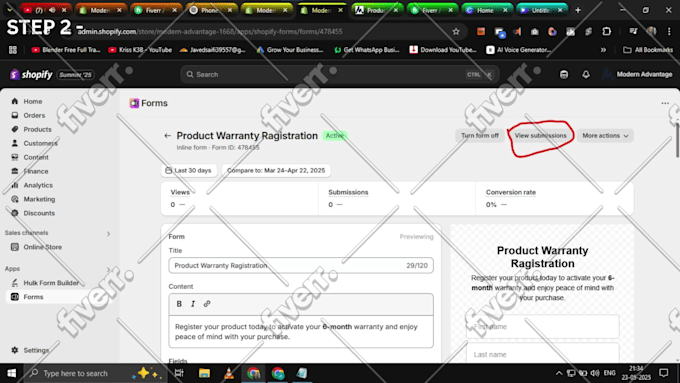680x383 pixels.
Task: Open Orders in the sidebar
Action: pos(34,115)
